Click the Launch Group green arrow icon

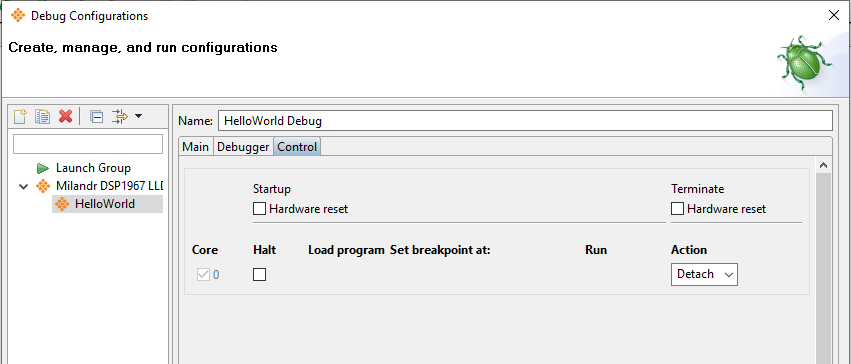click(x=43, y=168)
